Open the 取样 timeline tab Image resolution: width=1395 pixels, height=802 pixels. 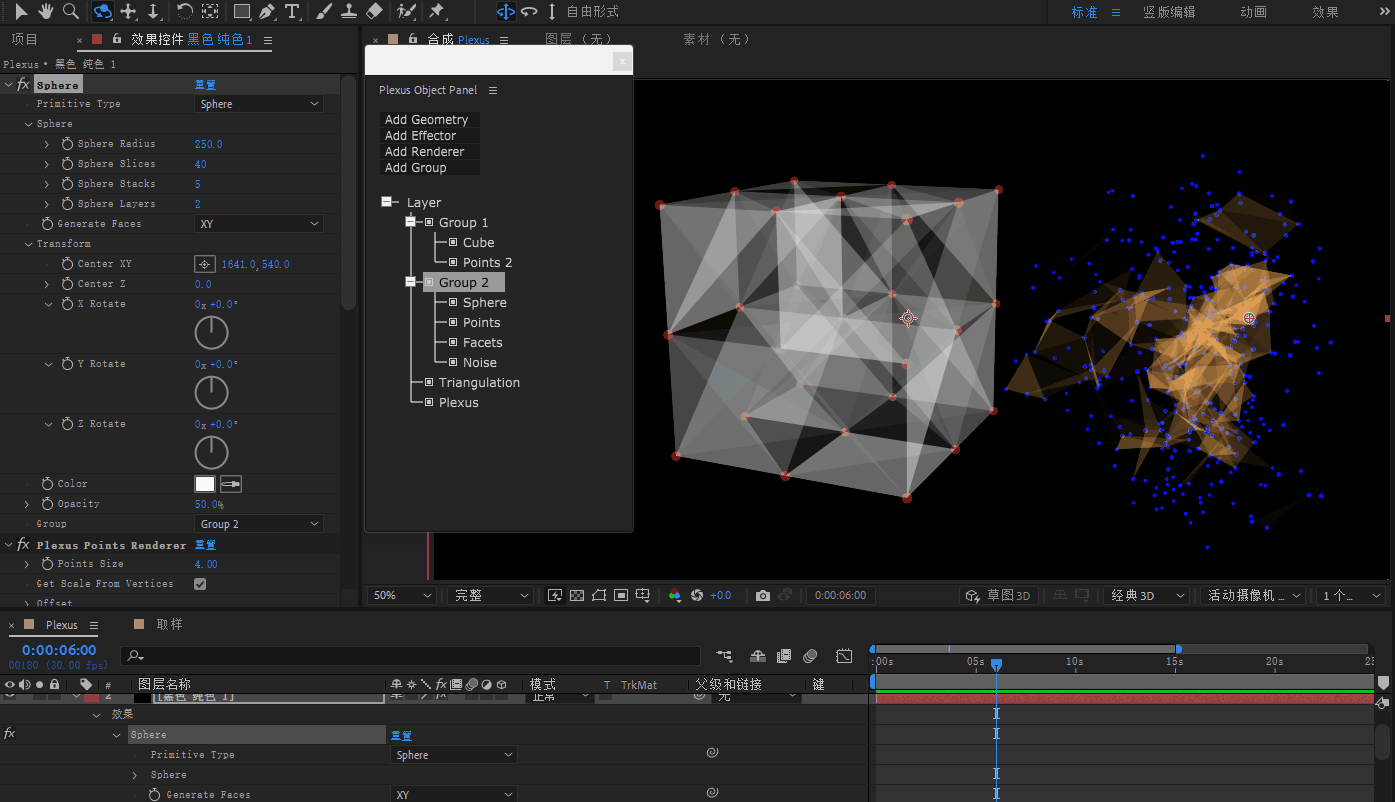[169, 624]
